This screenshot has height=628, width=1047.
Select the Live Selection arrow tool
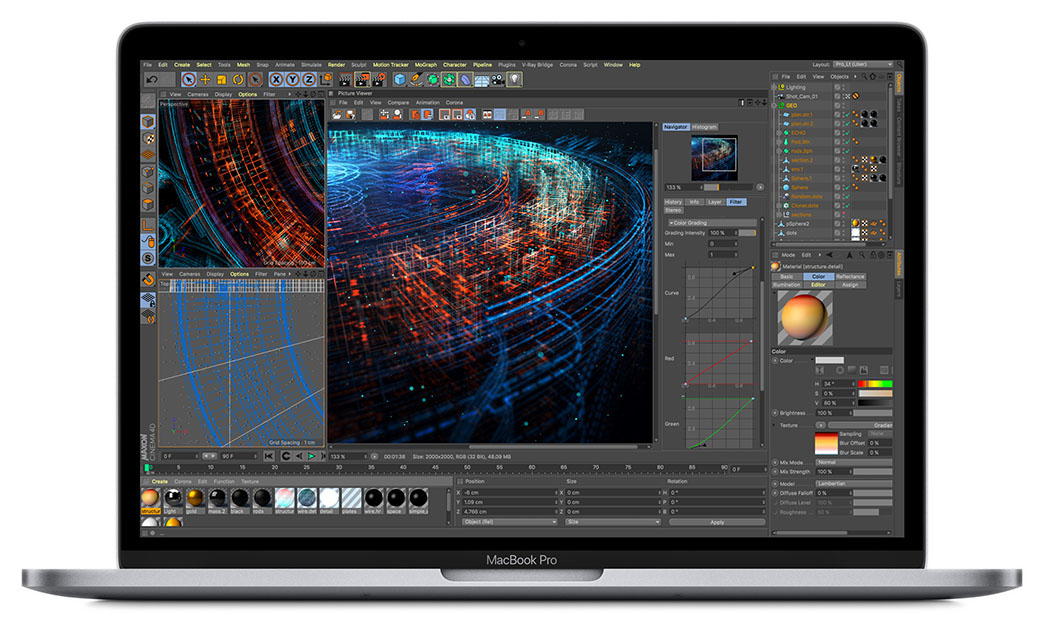[189, 79]
